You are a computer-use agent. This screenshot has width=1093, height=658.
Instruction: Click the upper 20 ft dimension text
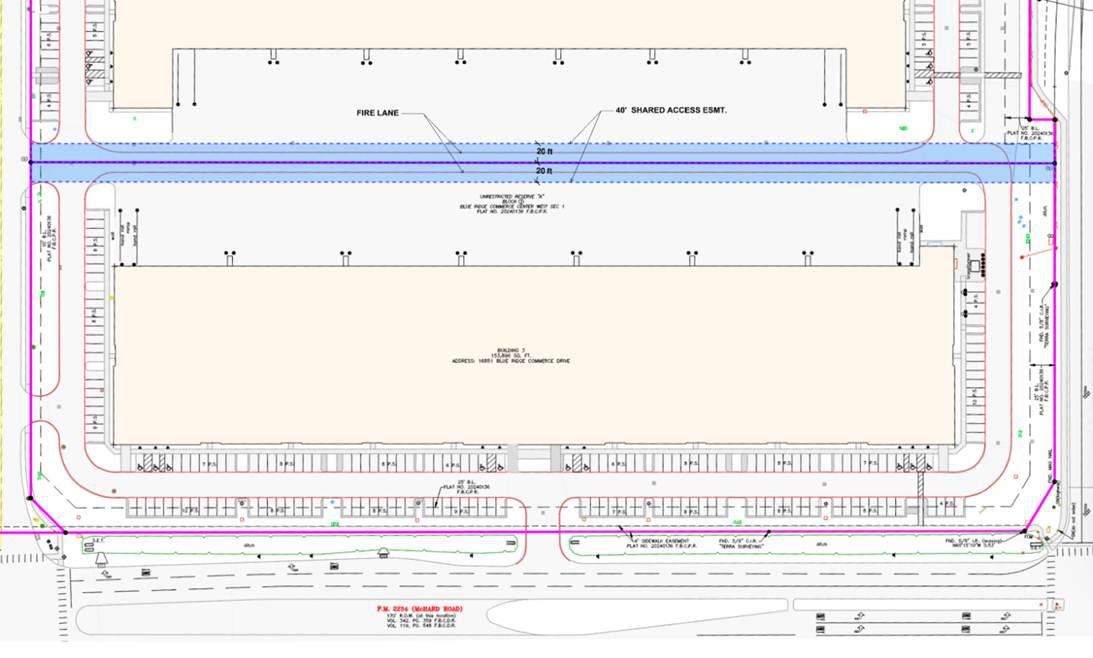point(544,151)
